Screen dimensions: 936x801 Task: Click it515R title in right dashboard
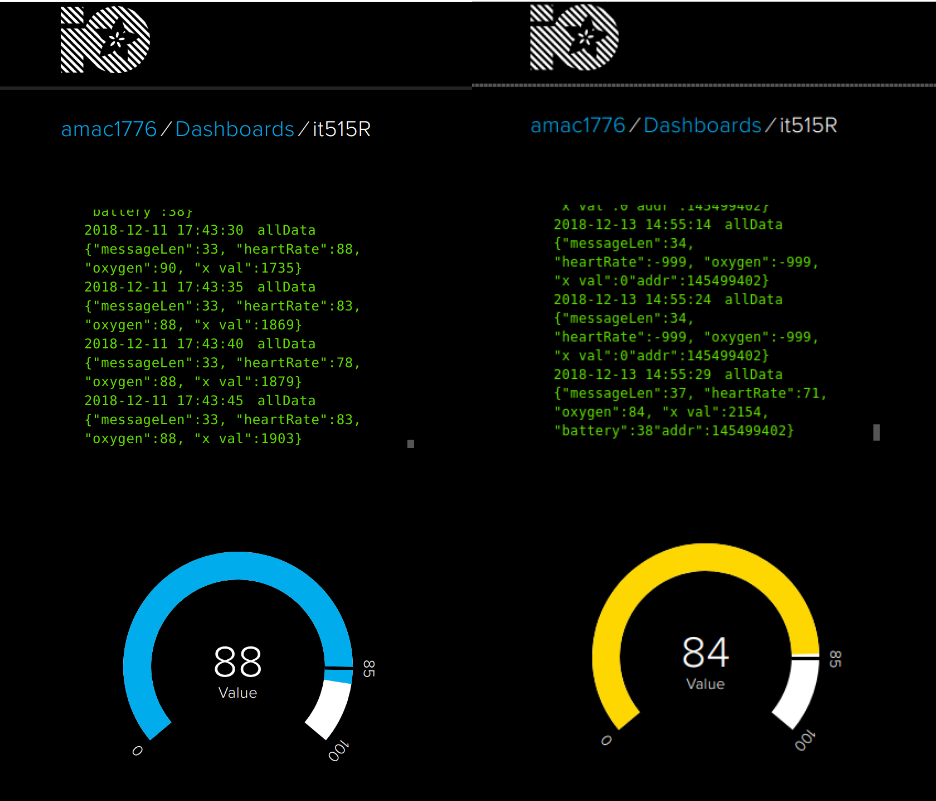tap(808, 125)
